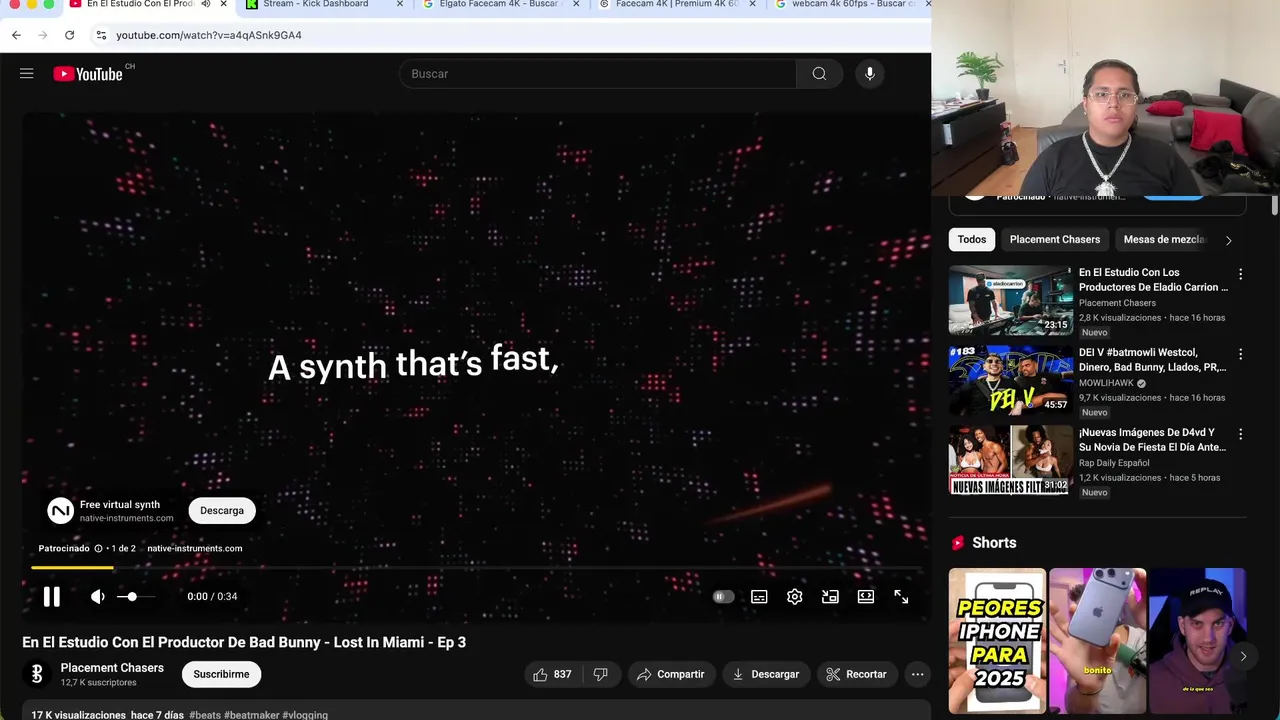Viewport: 1280px width, 720px height.
Task: Dislike the video
Action: coord(600,674)
